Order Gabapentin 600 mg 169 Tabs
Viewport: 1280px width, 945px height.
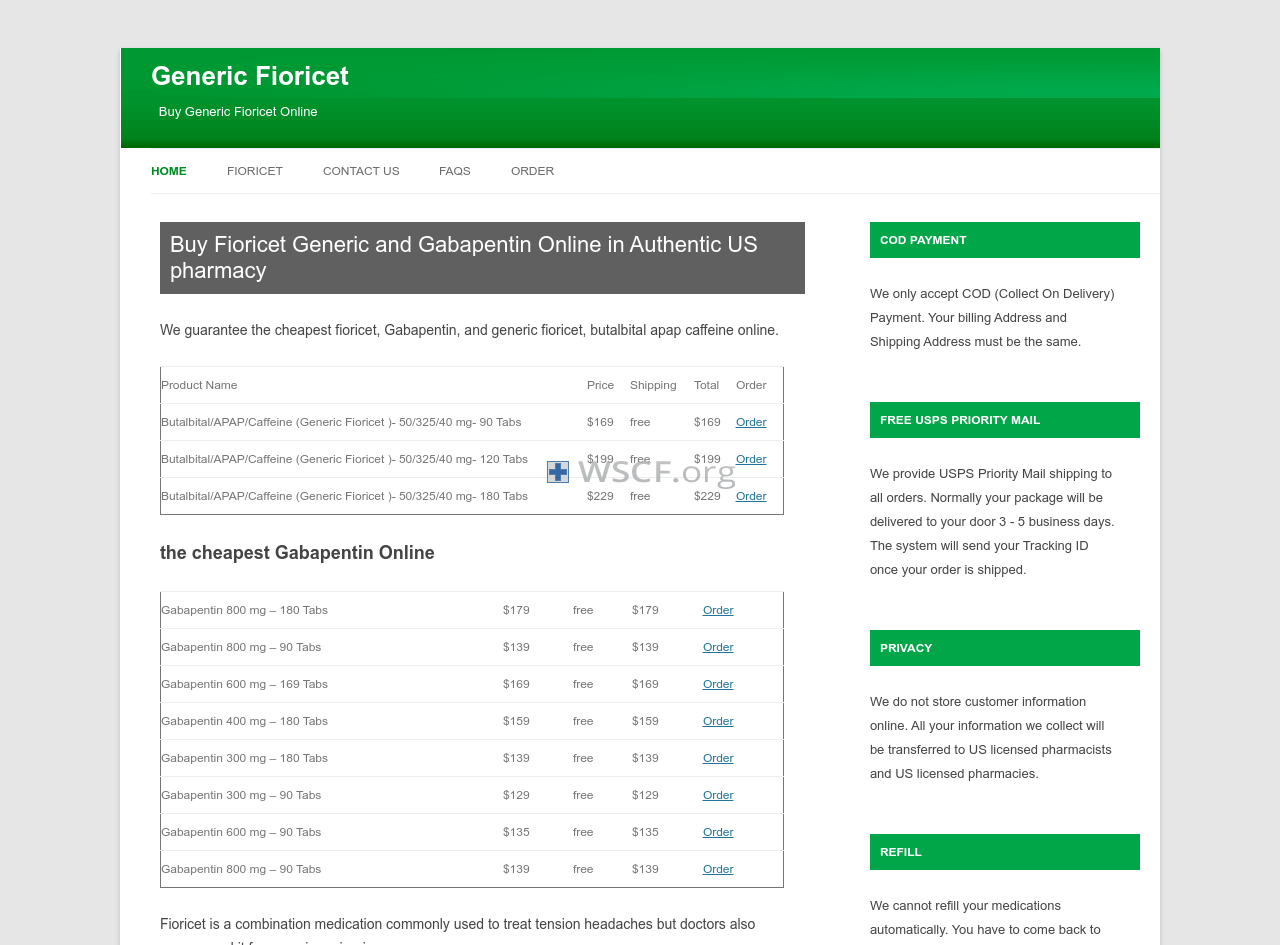click(x=718, y=684)
